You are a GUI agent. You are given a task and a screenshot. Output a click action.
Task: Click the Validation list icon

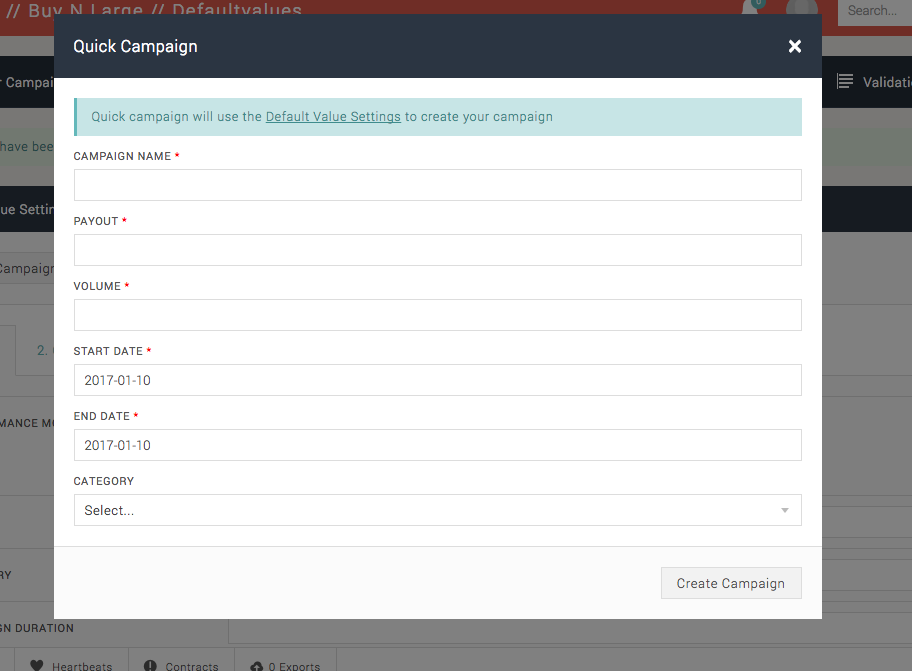tap(845, 81)
